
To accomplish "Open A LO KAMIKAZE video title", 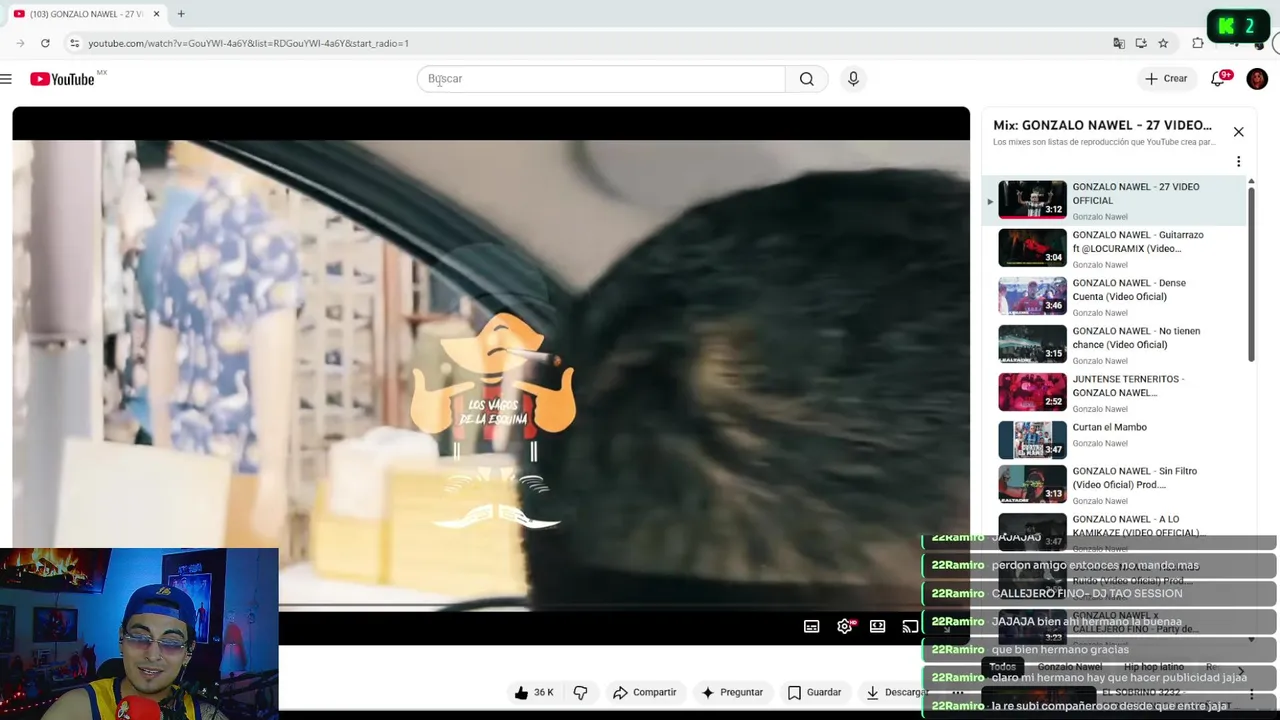I will (x=1139, y=526).
